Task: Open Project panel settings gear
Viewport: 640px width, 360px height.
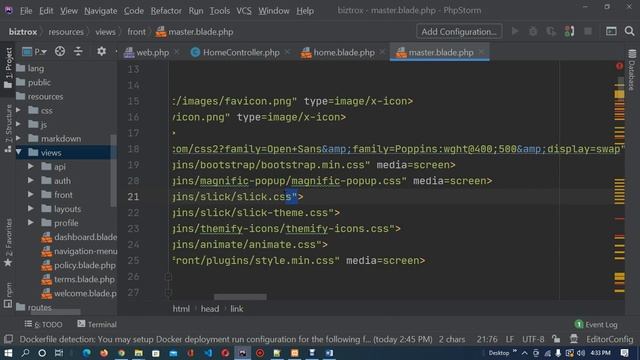Action: (x=101, y=51)
